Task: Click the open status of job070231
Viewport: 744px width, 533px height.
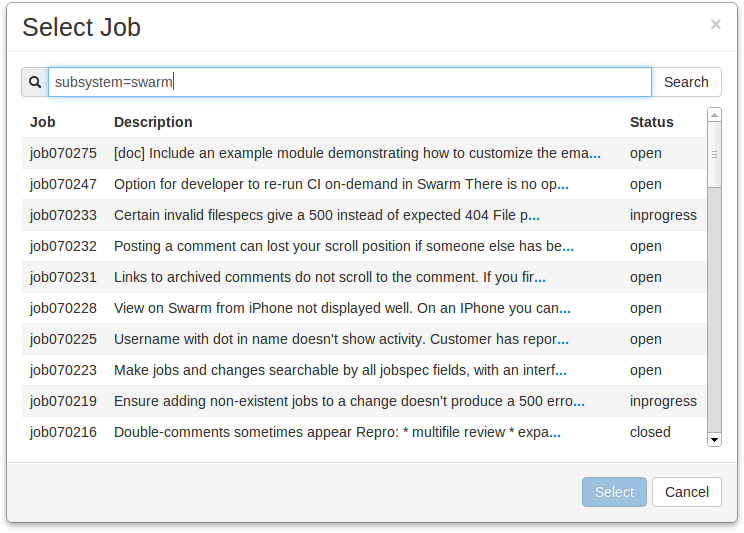Action: (x=645, y=277)
